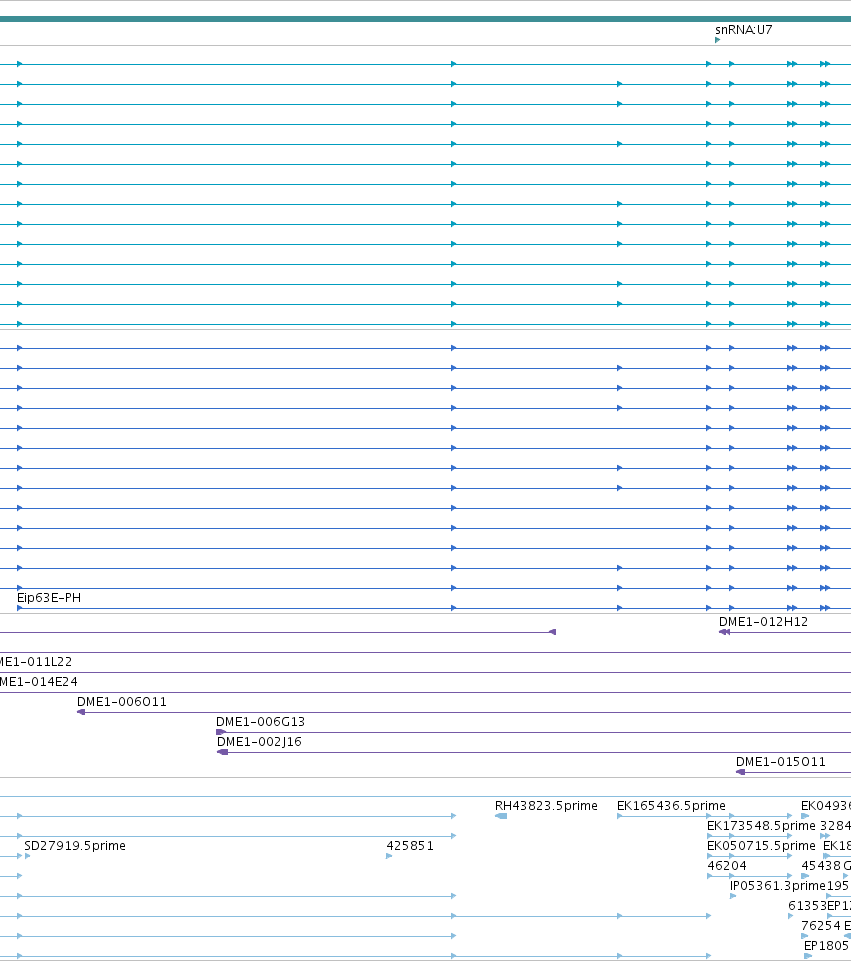This screenshot has height=961, width=851.
Task: Select the DME1-012H12 clone label
Action: point(763,621)
